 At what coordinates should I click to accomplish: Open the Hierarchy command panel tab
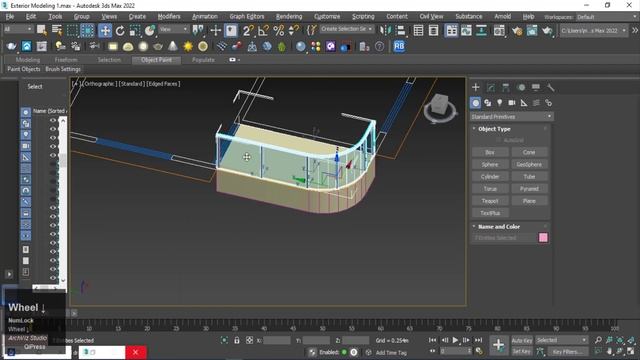(x=506, y=87)
